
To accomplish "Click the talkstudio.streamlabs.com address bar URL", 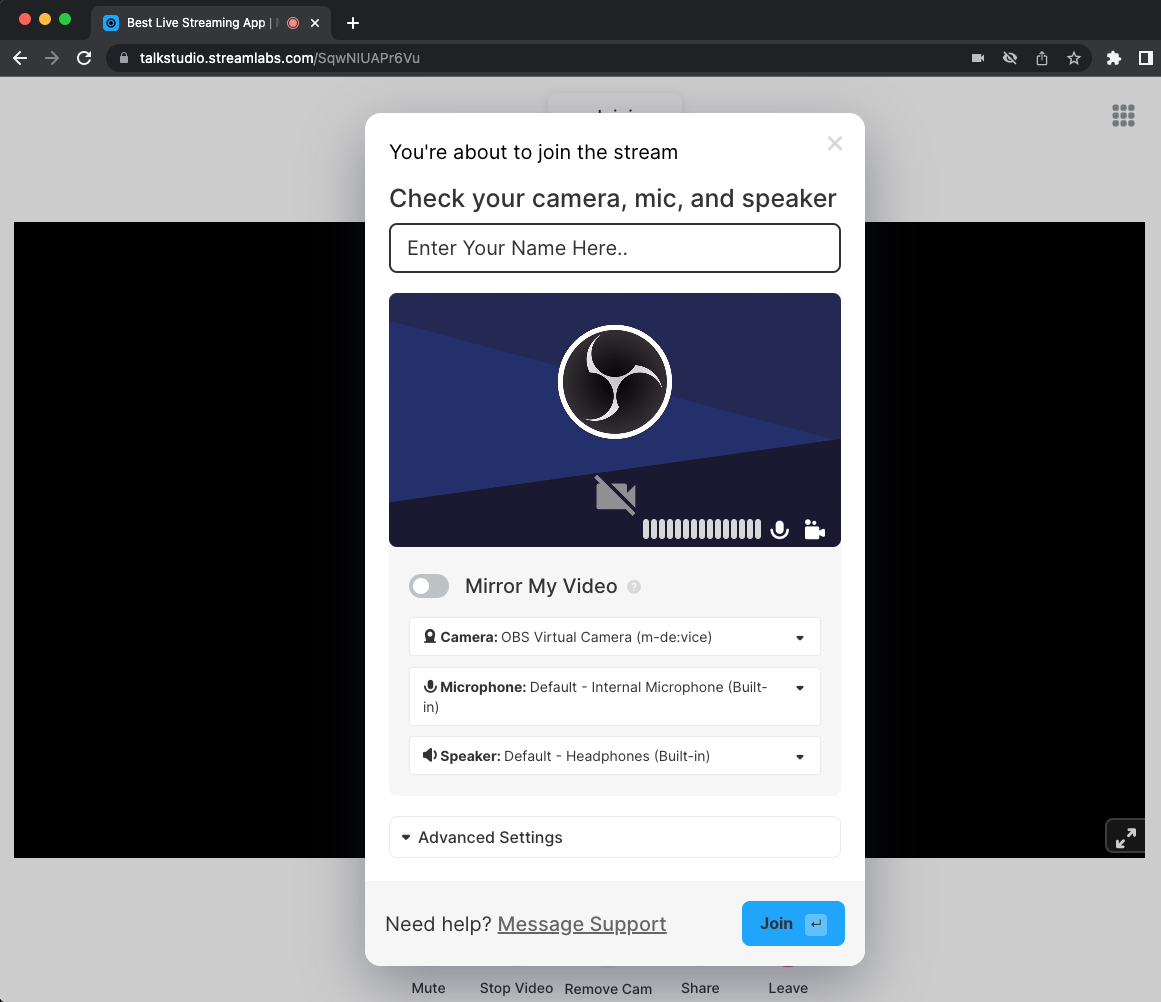I will pos(280,58).
